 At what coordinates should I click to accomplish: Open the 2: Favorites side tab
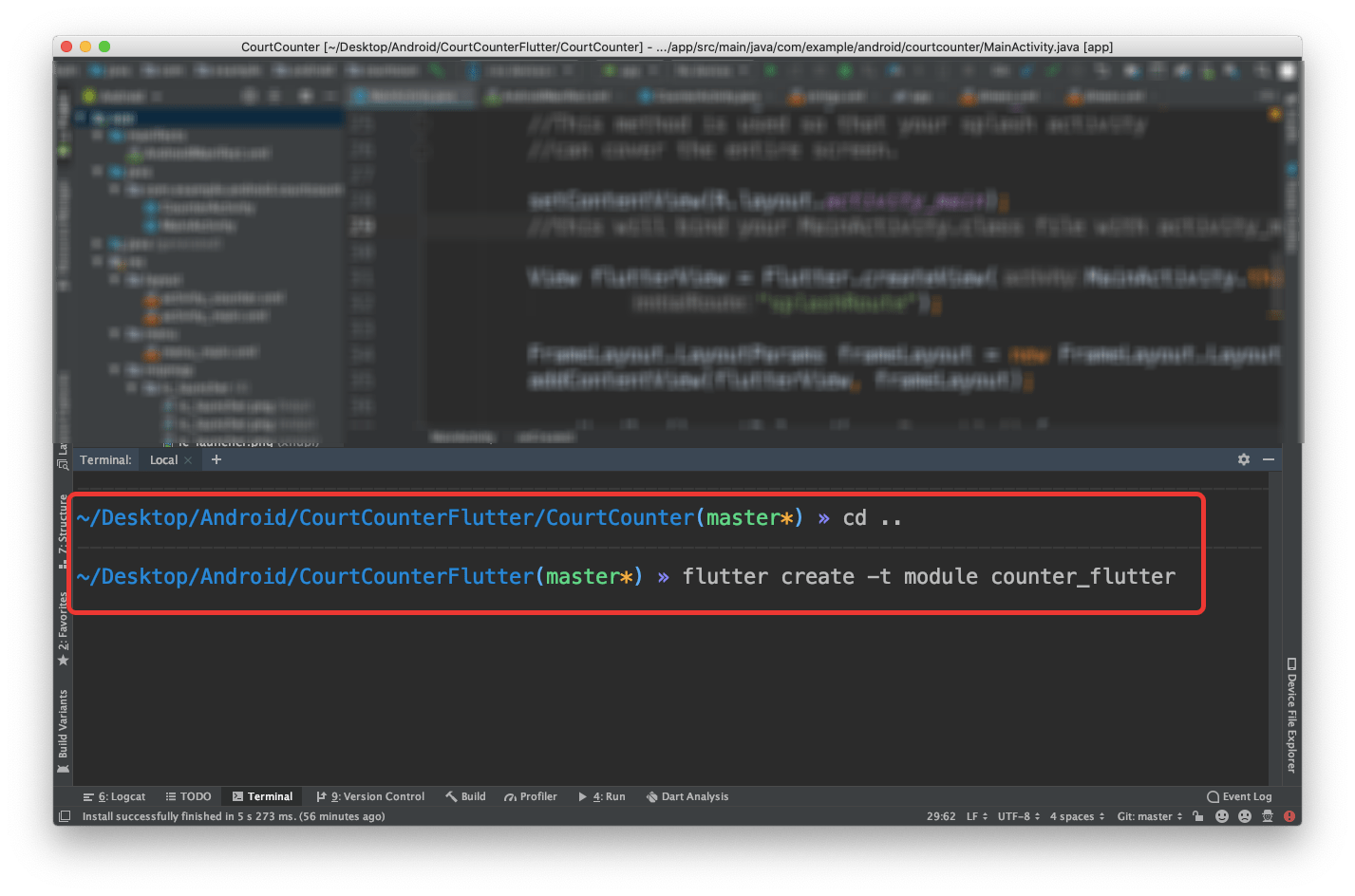click(x=63, y=627)
